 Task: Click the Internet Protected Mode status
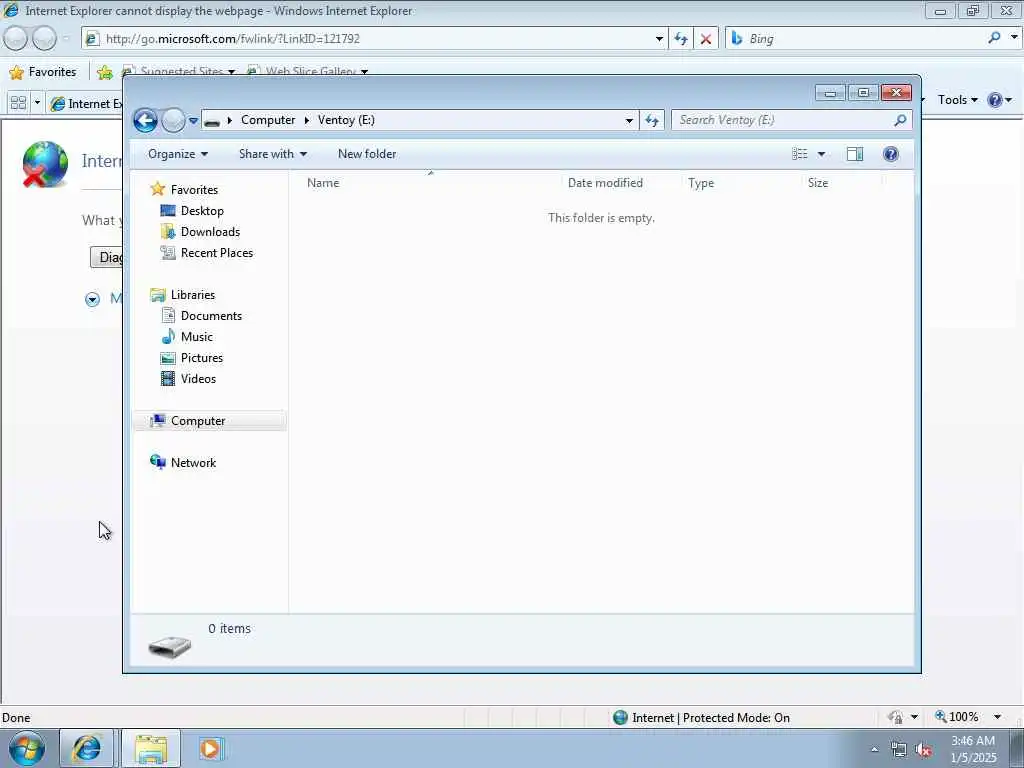coord(701,718)
